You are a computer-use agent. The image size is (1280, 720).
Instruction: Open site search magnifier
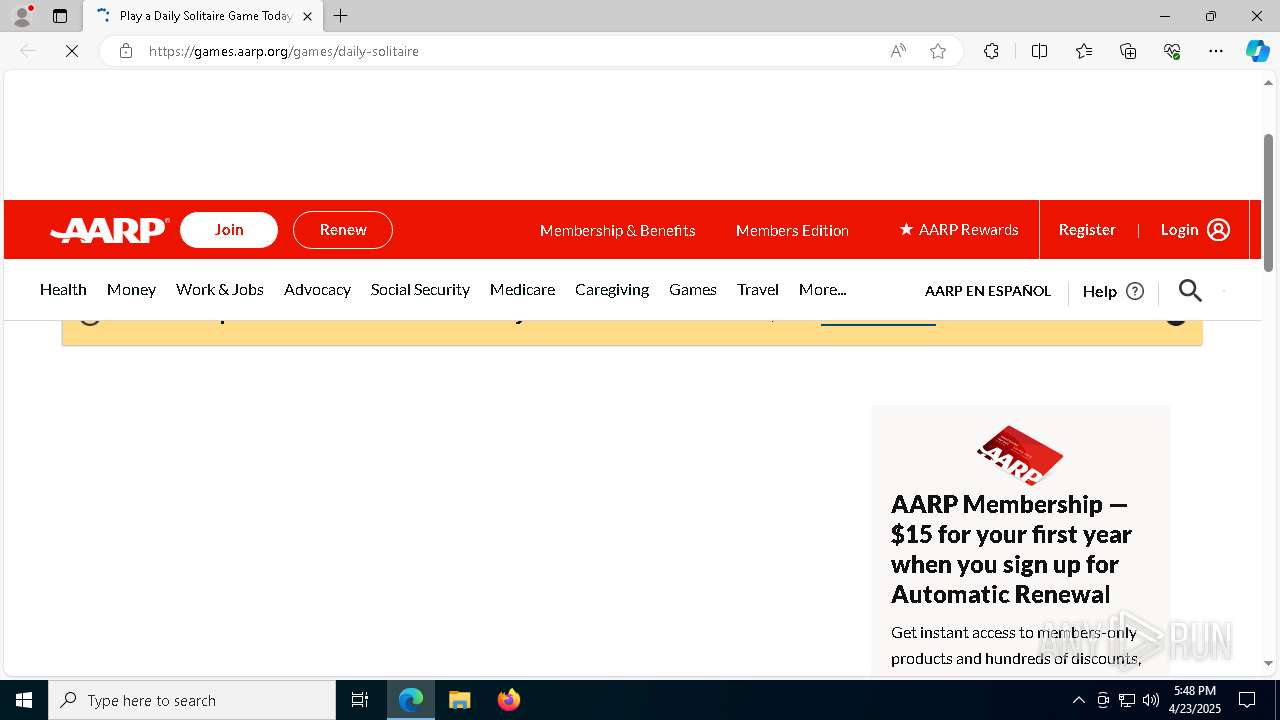pyautogui.click(x=1190, y=290)
